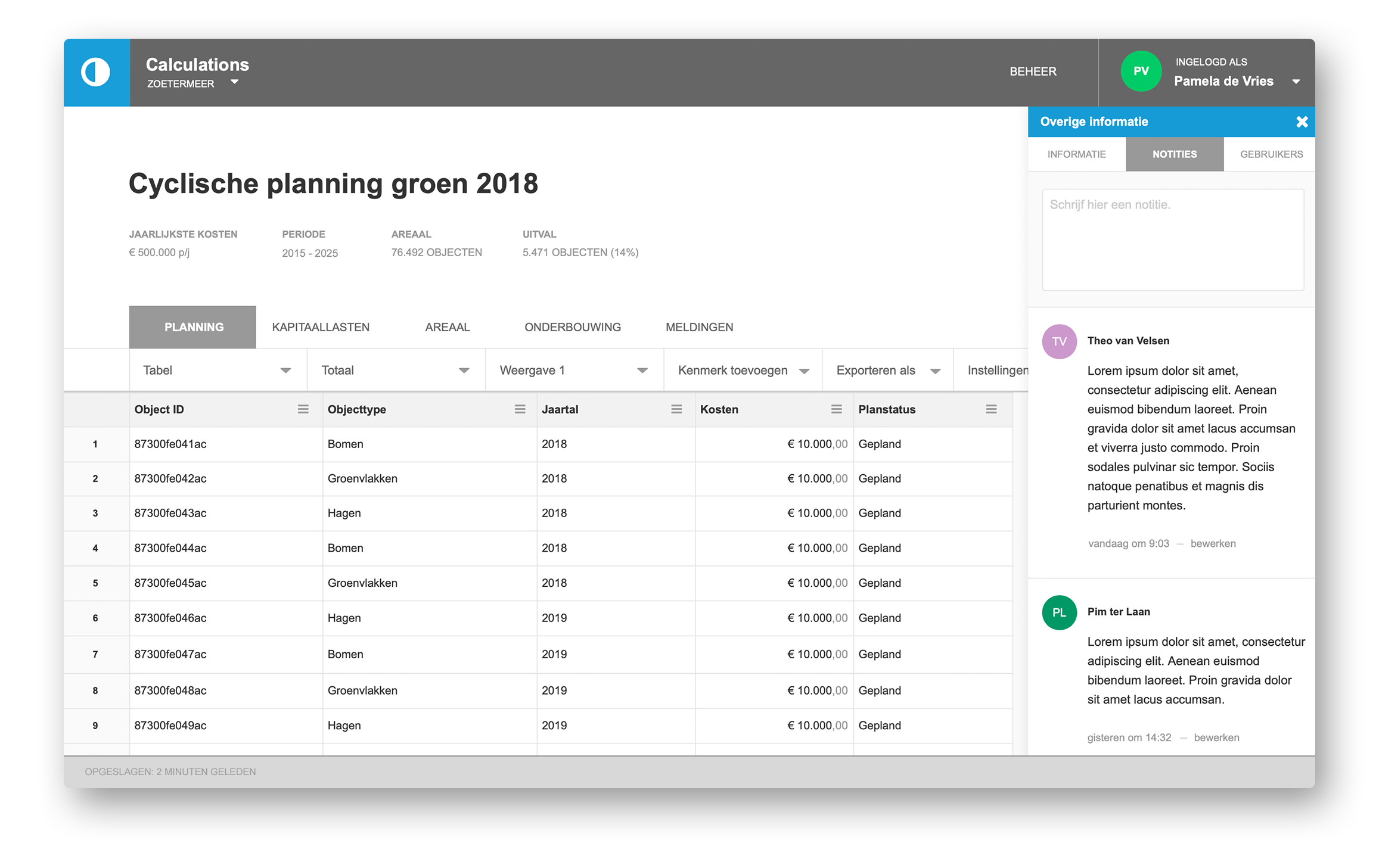Click the half-circle Calculations logo

coord(96,73)
